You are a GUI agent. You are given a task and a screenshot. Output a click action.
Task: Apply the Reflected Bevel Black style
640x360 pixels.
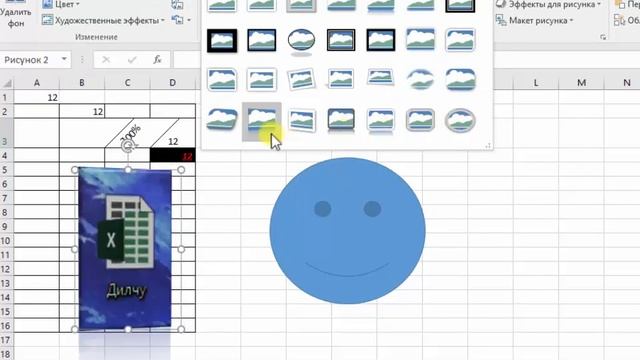pos(341,120)
